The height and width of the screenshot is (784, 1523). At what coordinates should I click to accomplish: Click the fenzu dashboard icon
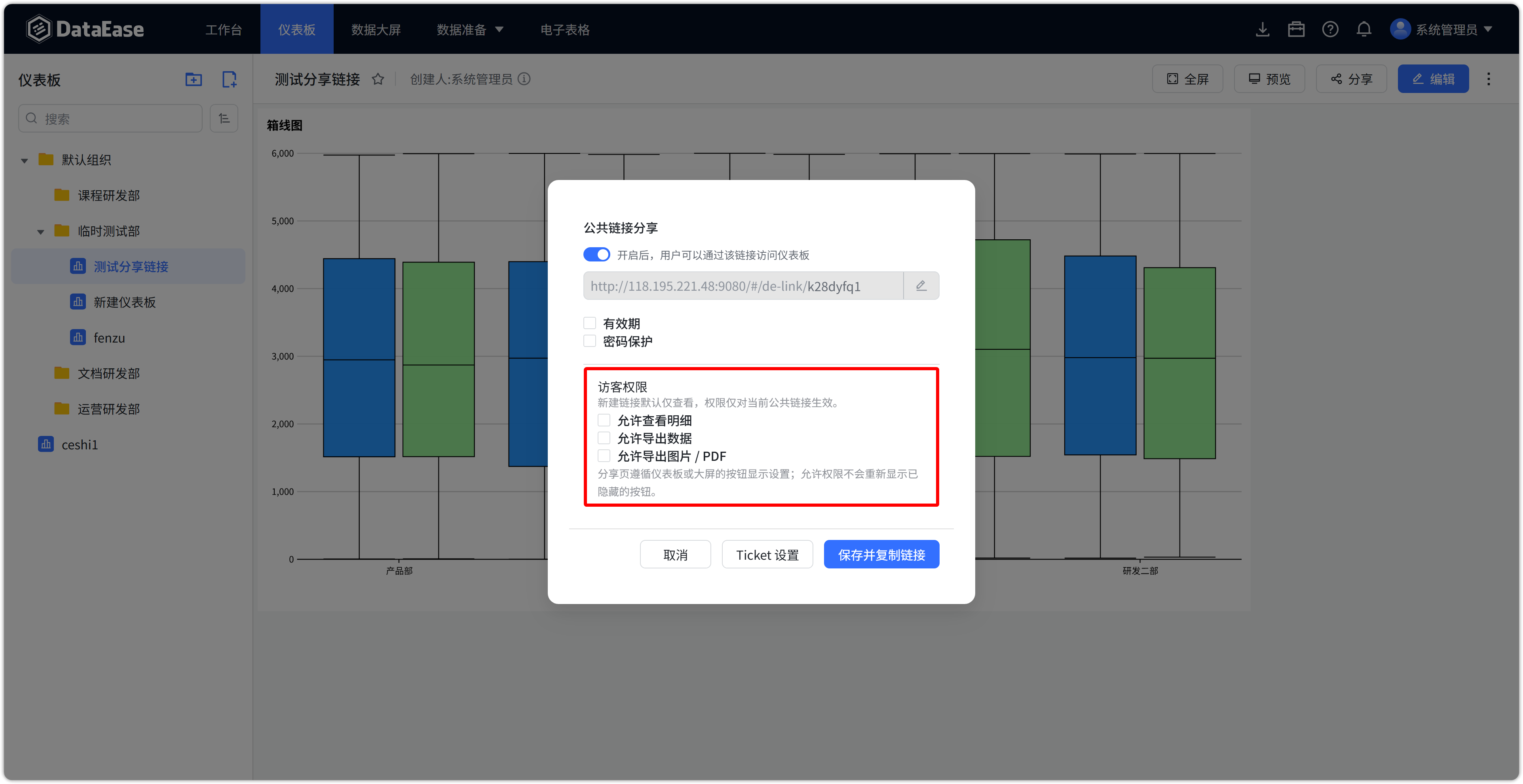[78, 337]
